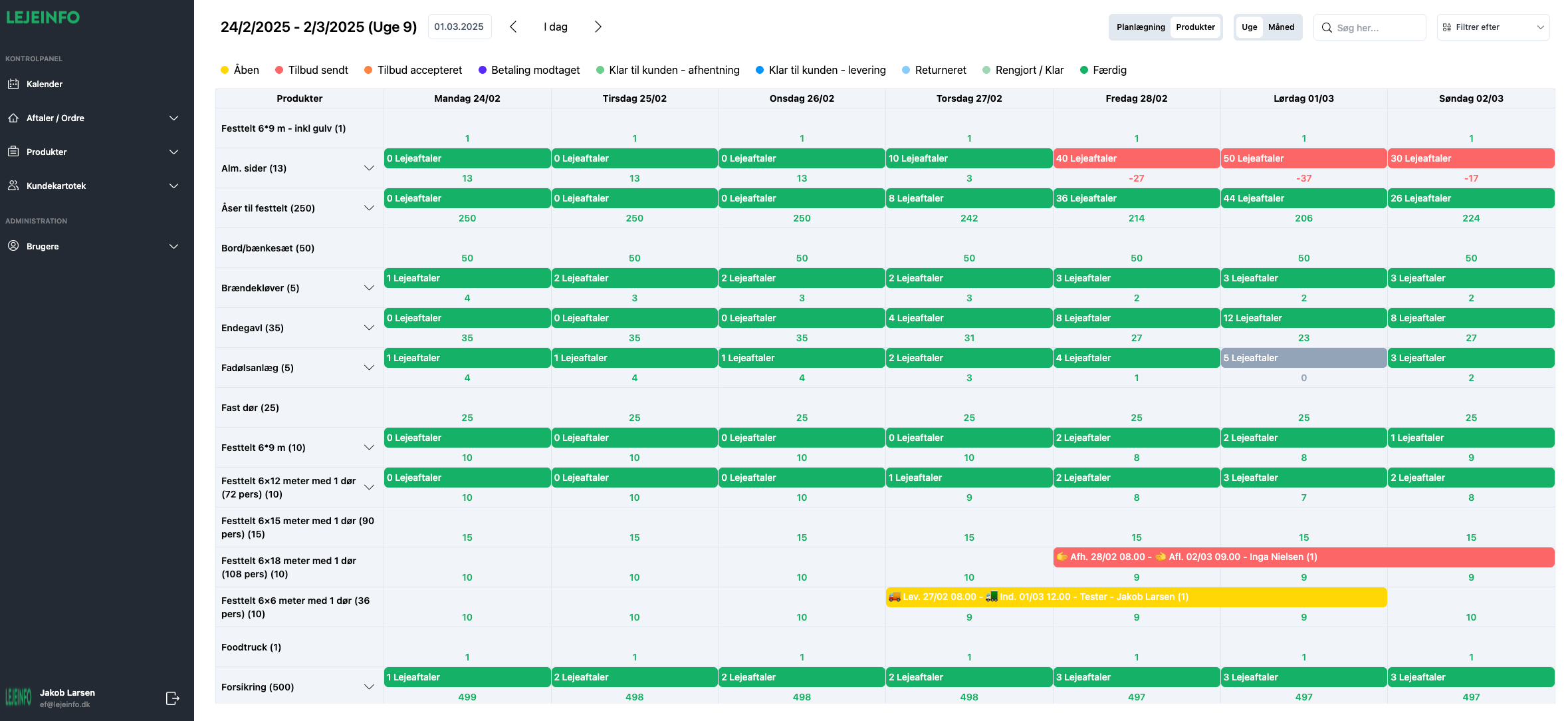The width and height of the screenshot is (1568, 721).
Task: Expand the Åser til festtelt (250) row
Action: 369,208
